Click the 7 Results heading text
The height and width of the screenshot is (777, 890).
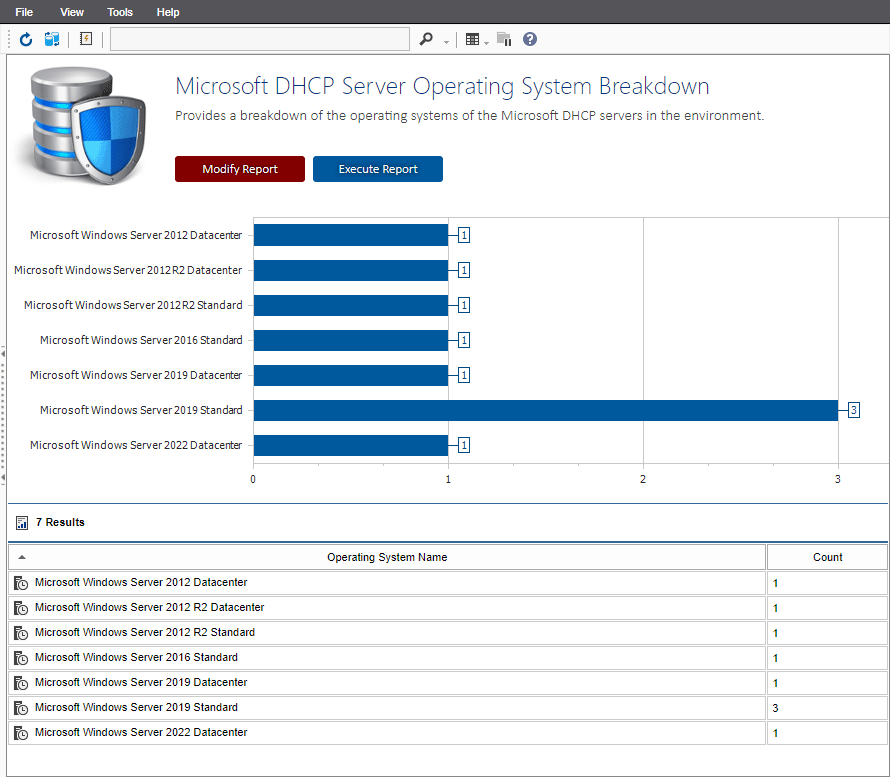[x=60, y=522]
